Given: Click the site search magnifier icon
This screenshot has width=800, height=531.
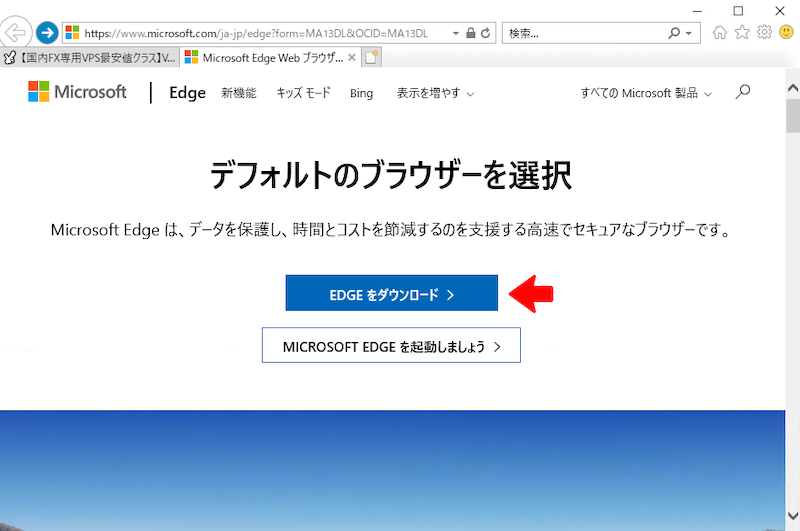Looking at the screenshot, I should pyautogui.click(x=743, y=92).
